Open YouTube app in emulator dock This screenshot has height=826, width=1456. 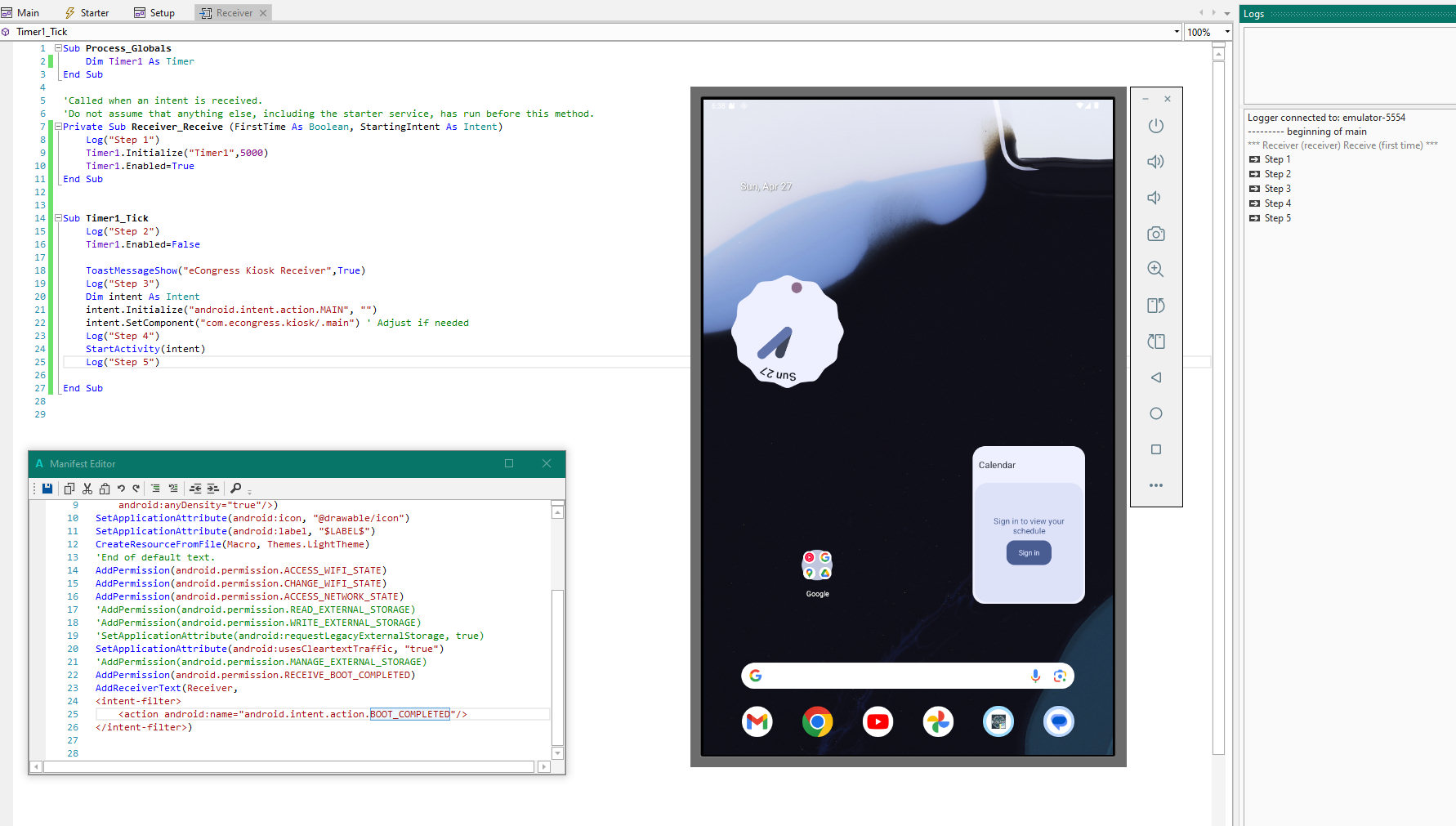(x=878, y=721)
